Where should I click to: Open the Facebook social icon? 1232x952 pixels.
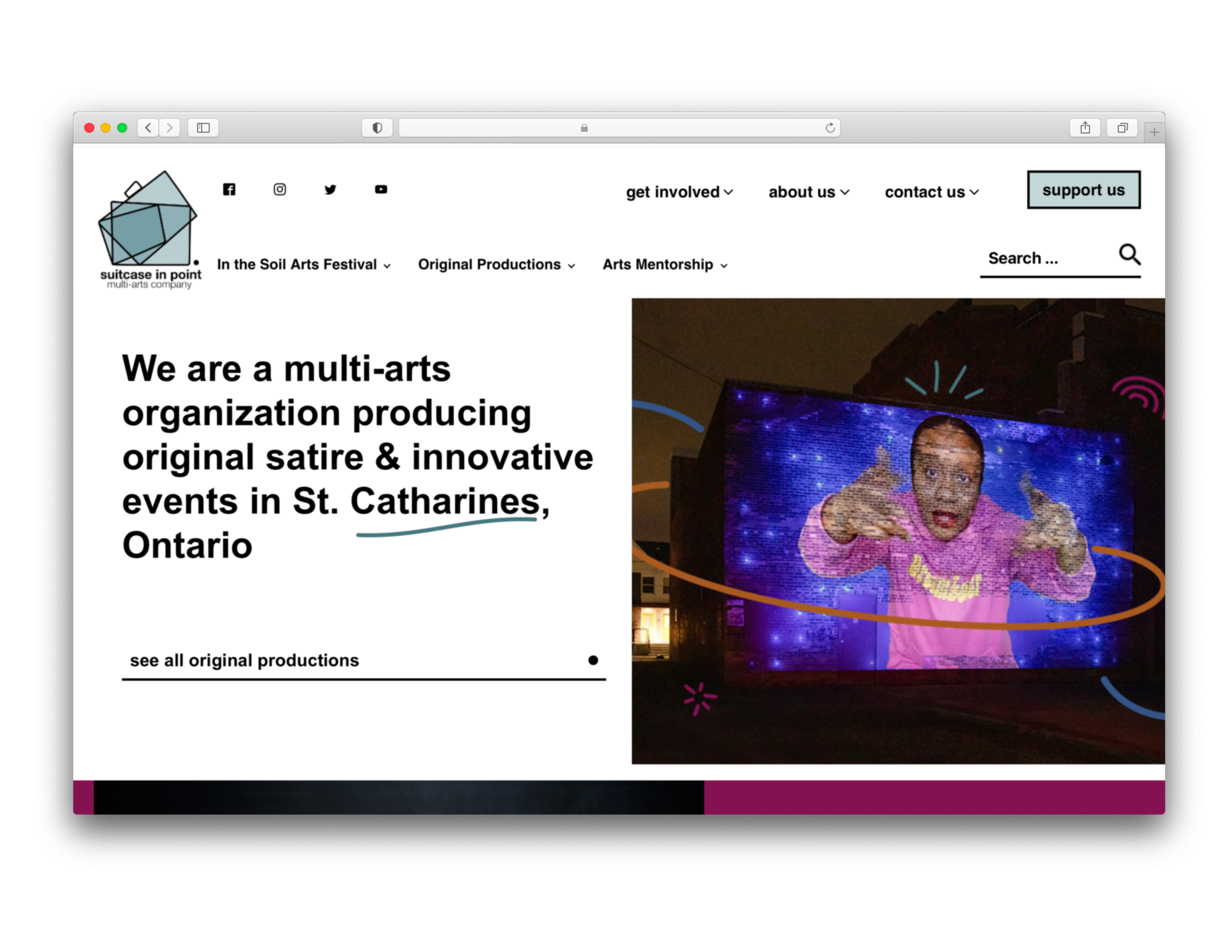(x=229, y=190)
